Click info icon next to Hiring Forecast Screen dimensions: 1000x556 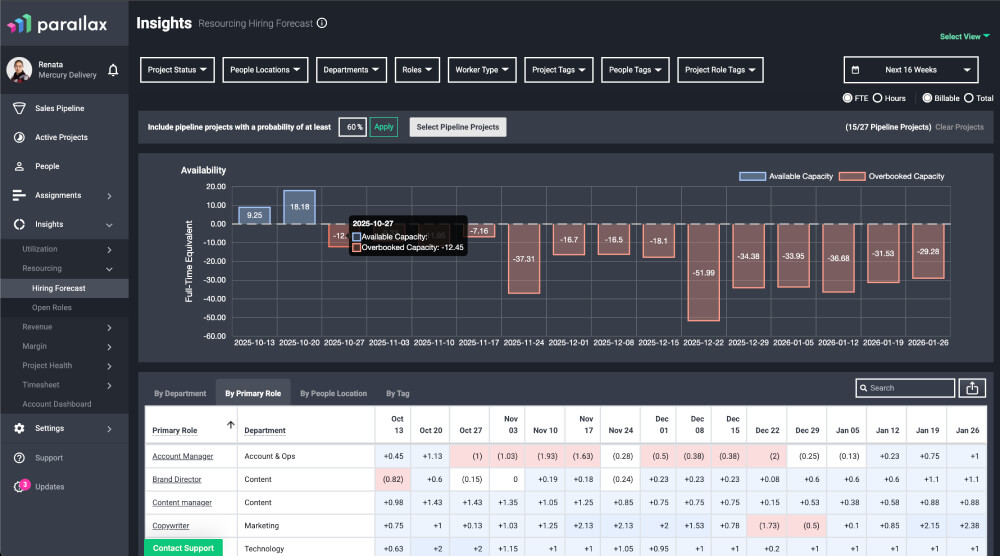point(322,23)
